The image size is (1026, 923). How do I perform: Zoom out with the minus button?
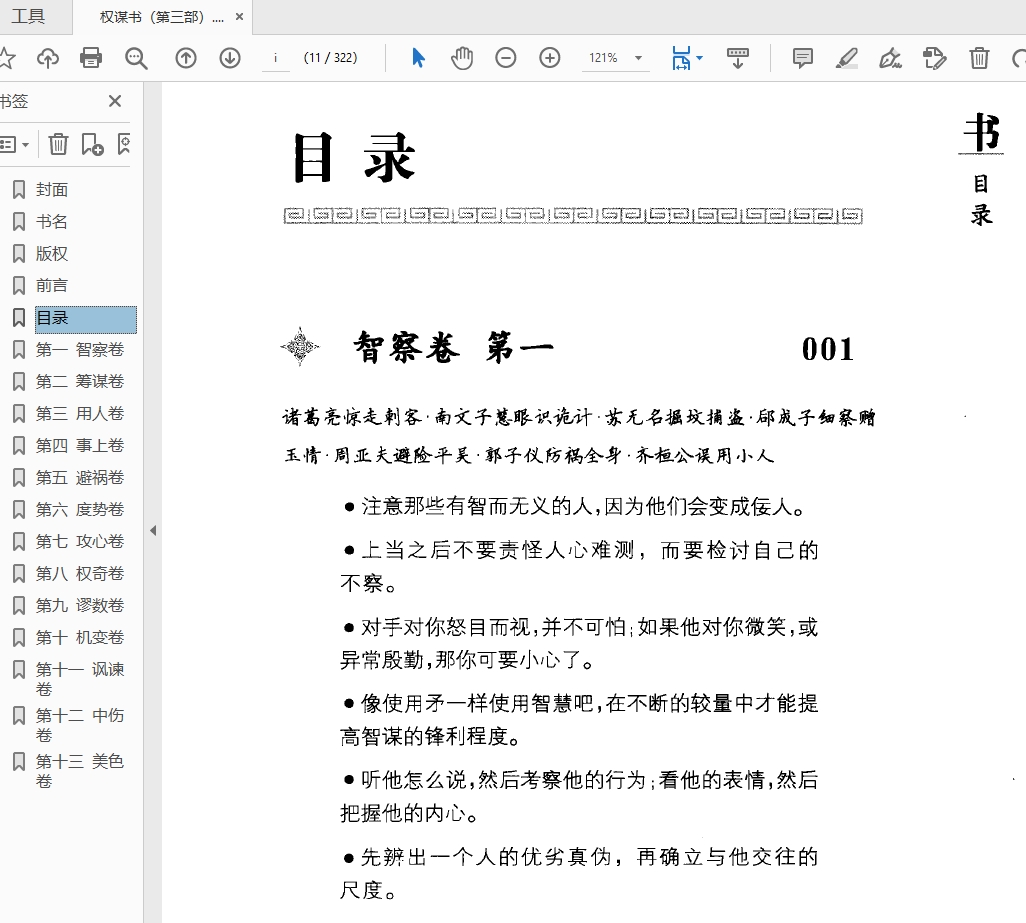[x=506, y=58]
